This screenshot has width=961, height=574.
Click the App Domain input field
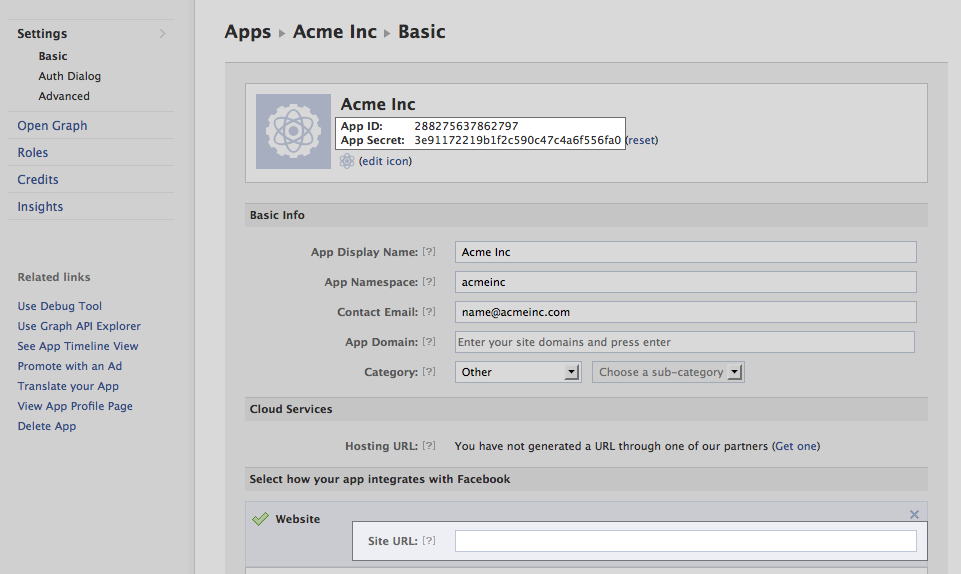pos(685,342)
